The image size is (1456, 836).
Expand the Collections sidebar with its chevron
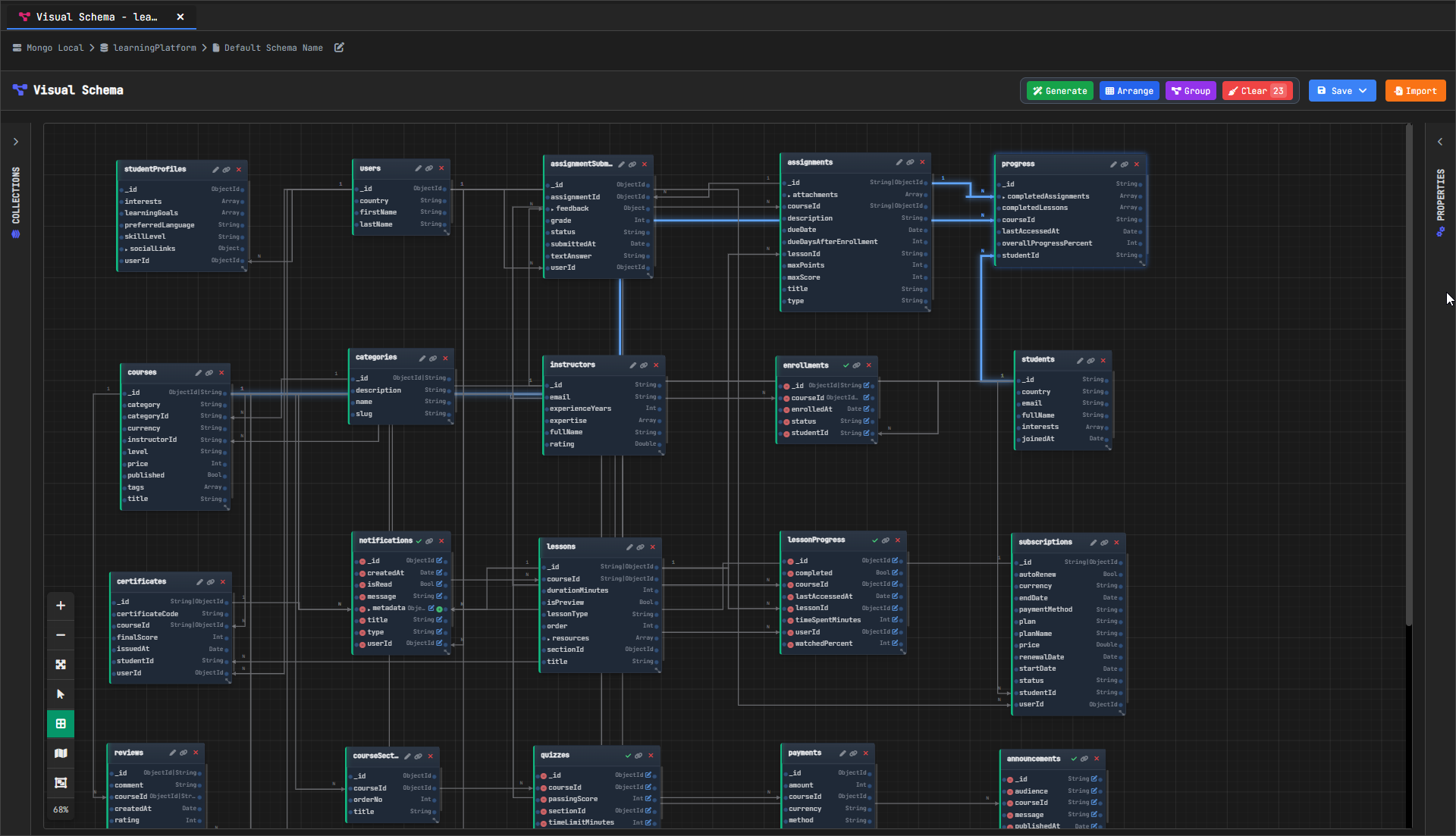click(16, 141)
